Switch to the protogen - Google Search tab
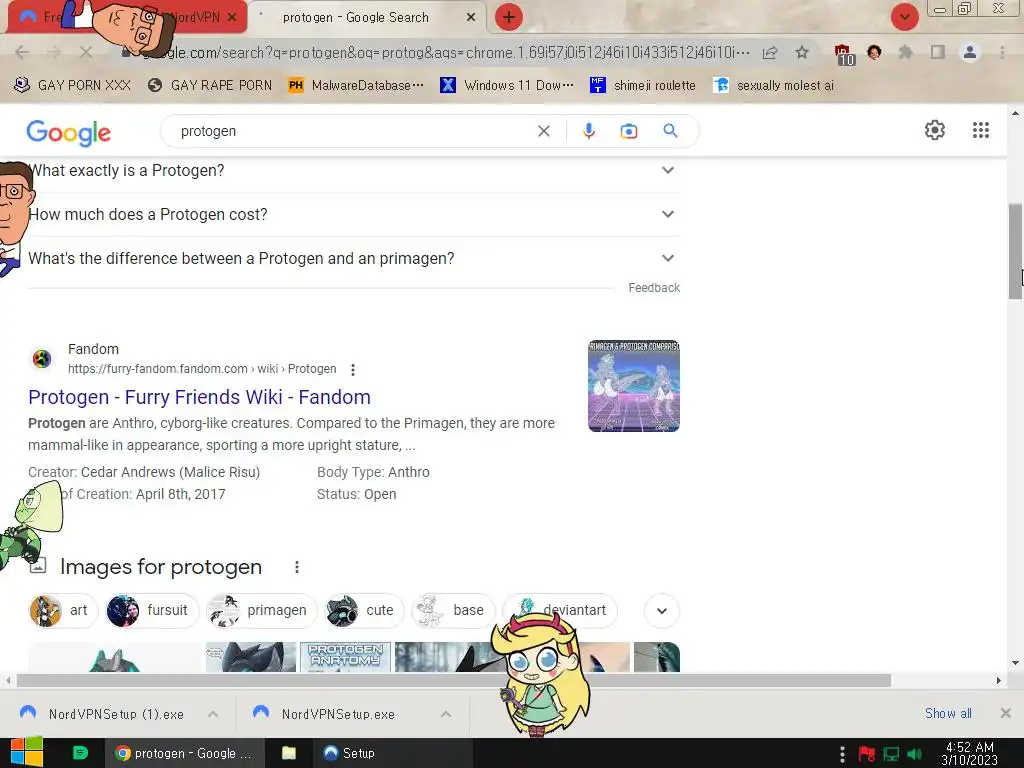 point(356,18)
